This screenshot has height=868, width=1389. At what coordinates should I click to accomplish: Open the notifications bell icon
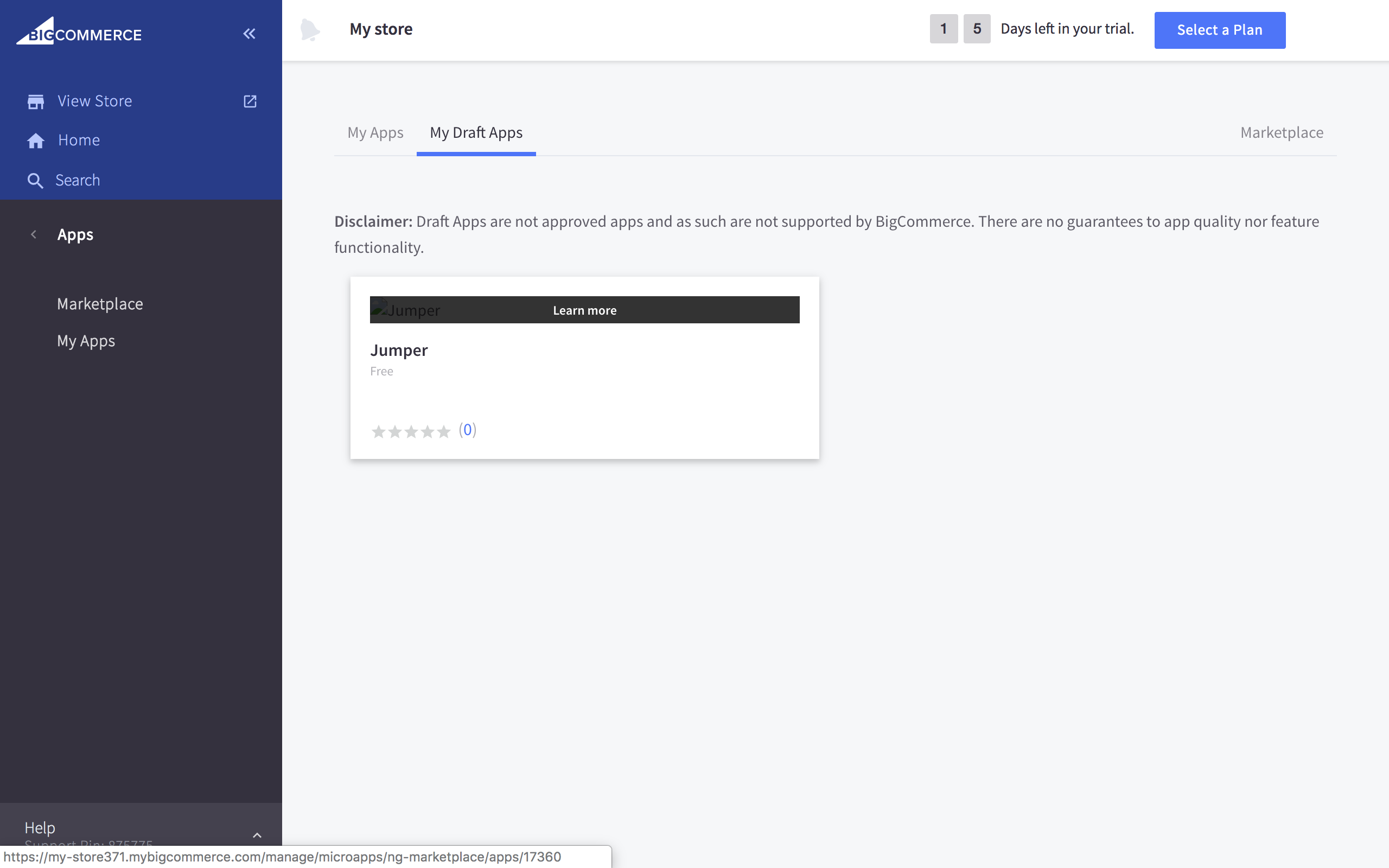(x=310, y=30)
